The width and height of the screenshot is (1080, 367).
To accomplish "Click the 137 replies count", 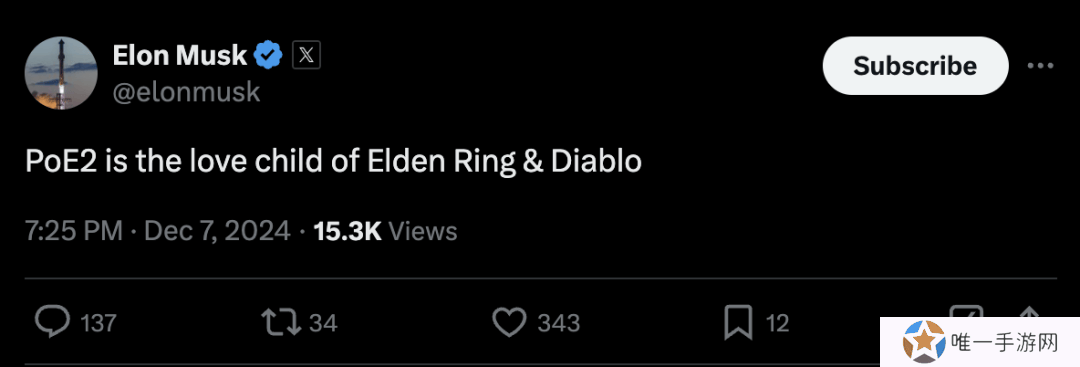I will pyautogui.click(x=98, y=323).
